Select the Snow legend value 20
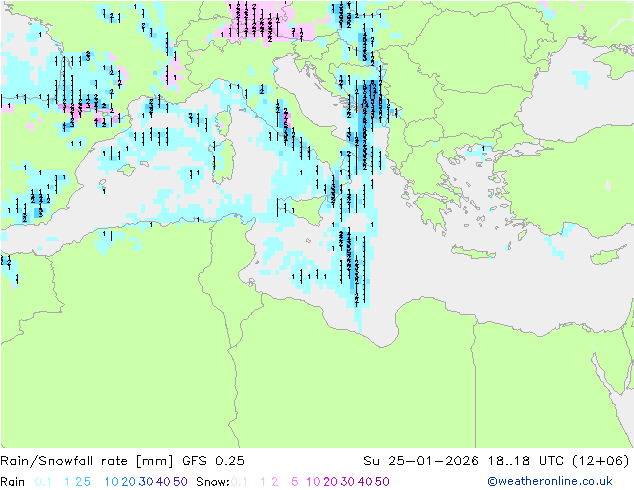Image resolution: width=634 pixels, height=490 pixels. pos(330,482)
